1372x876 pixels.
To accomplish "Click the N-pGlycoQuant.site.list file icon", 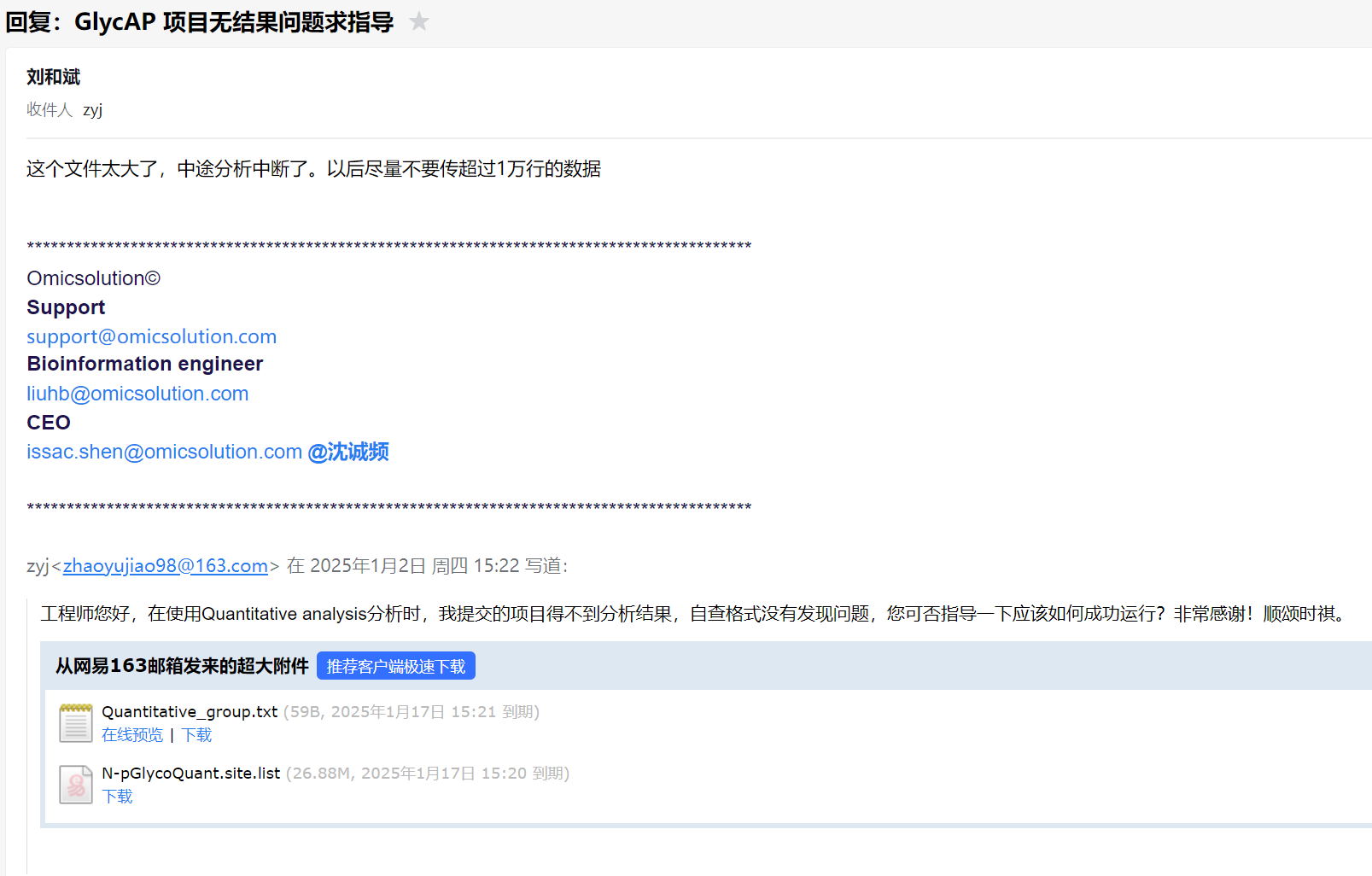I will (76, 784).
